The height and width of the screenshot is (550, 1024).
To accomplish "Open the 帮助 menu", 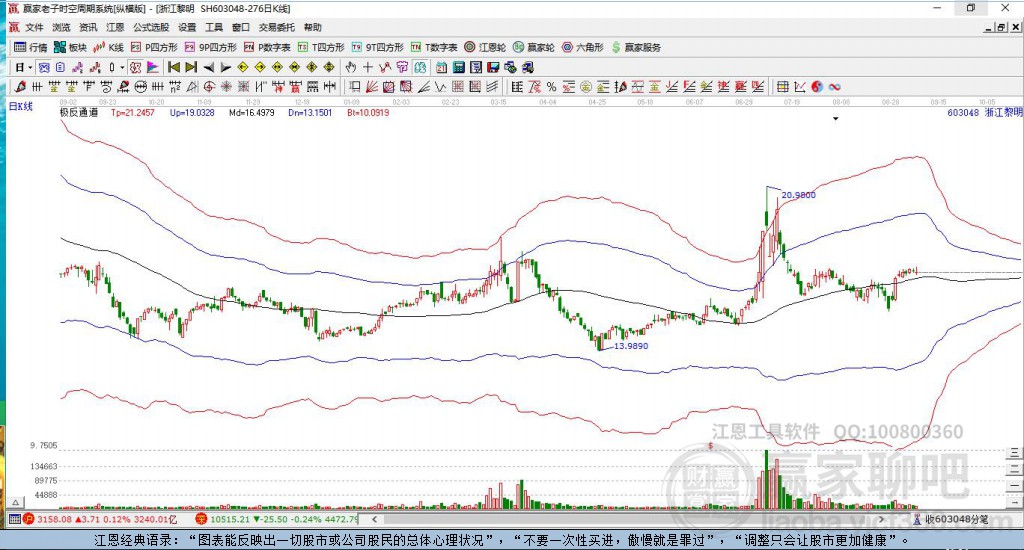I will click(x=313, y=27).
